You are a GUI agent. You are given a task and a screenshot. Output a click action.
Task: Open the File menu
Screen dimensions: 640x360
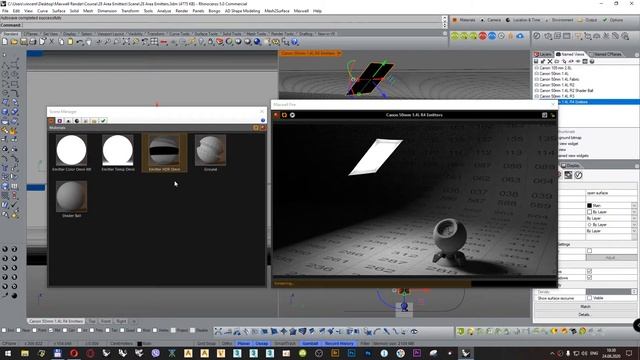(x=5, y=11)
